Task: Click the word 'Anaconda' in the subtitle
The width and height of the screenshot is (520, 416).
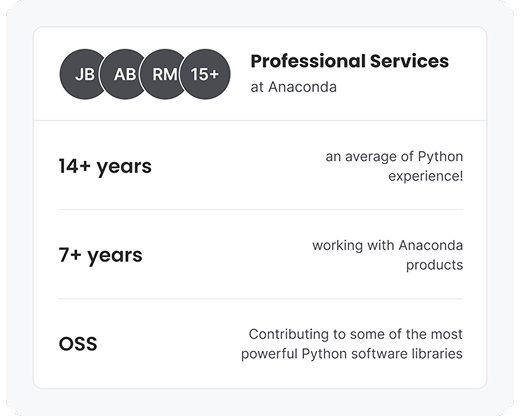Action: pos(303,87)
